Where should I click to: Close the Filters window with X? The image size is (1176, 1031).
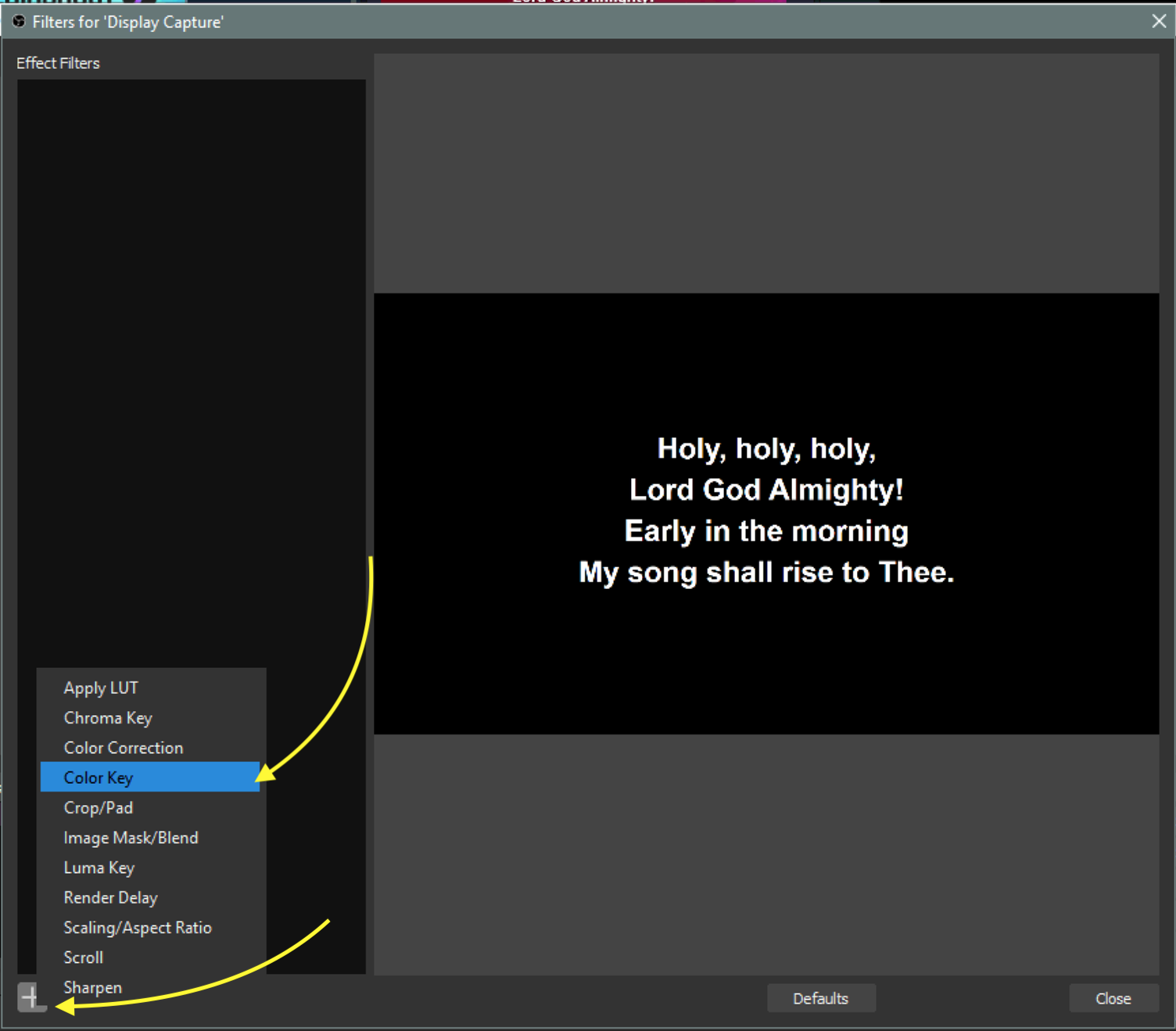click(x=1159, y=21)
